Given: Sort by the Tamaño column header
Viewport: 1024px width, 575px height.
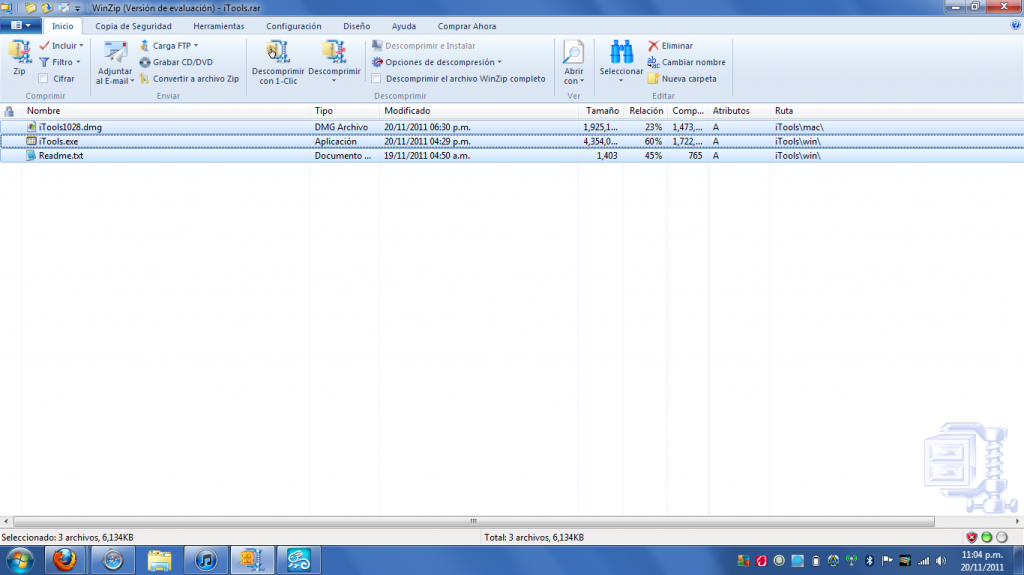Looking at the screenshot, I should pos(601,111).
